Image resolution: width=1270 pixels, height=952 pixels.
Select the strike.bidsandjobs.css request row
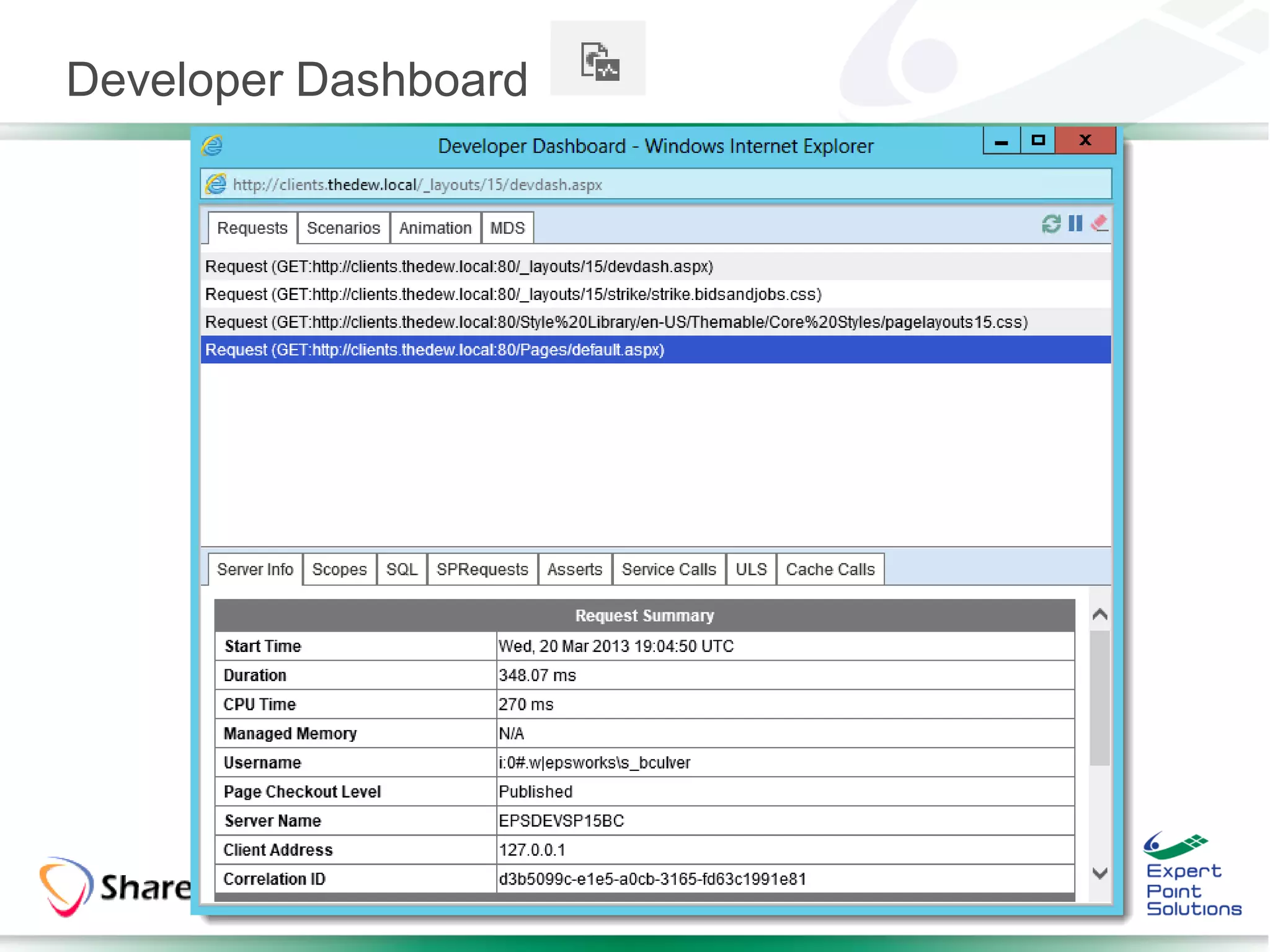click(x=656, y=294)
